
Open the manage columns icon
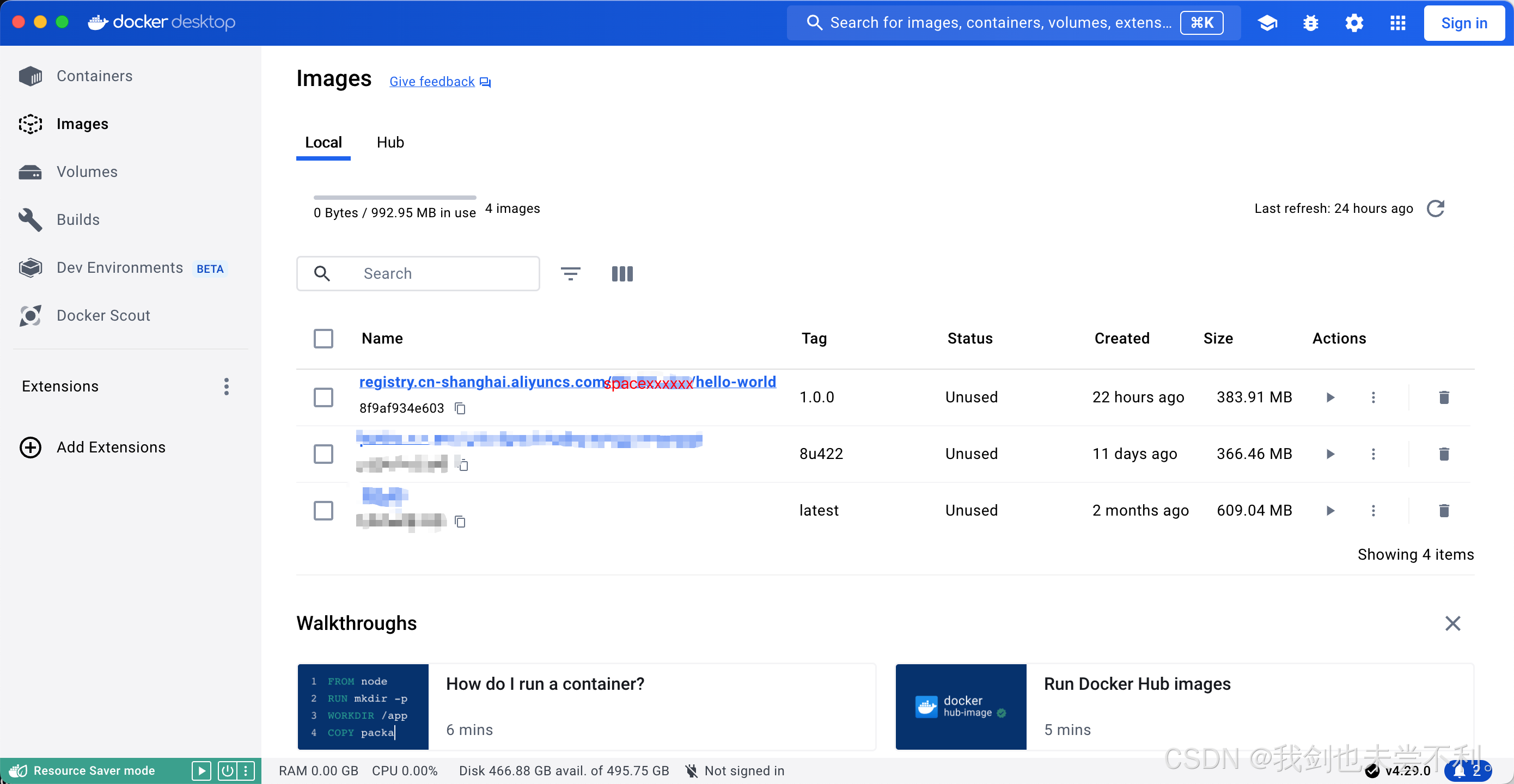point(622,273)
